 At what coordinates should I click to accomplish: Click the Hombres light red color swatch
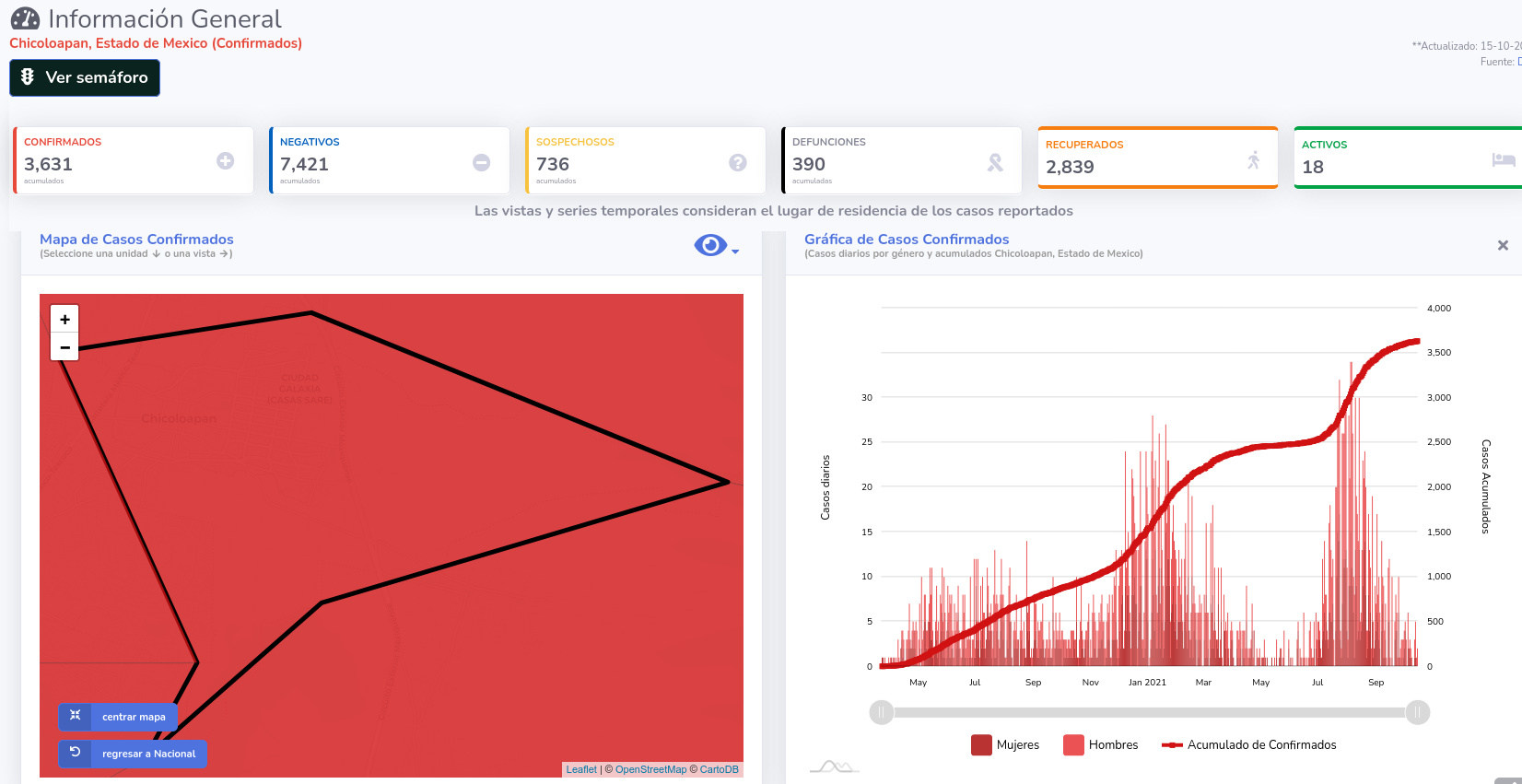(1073, 744)
